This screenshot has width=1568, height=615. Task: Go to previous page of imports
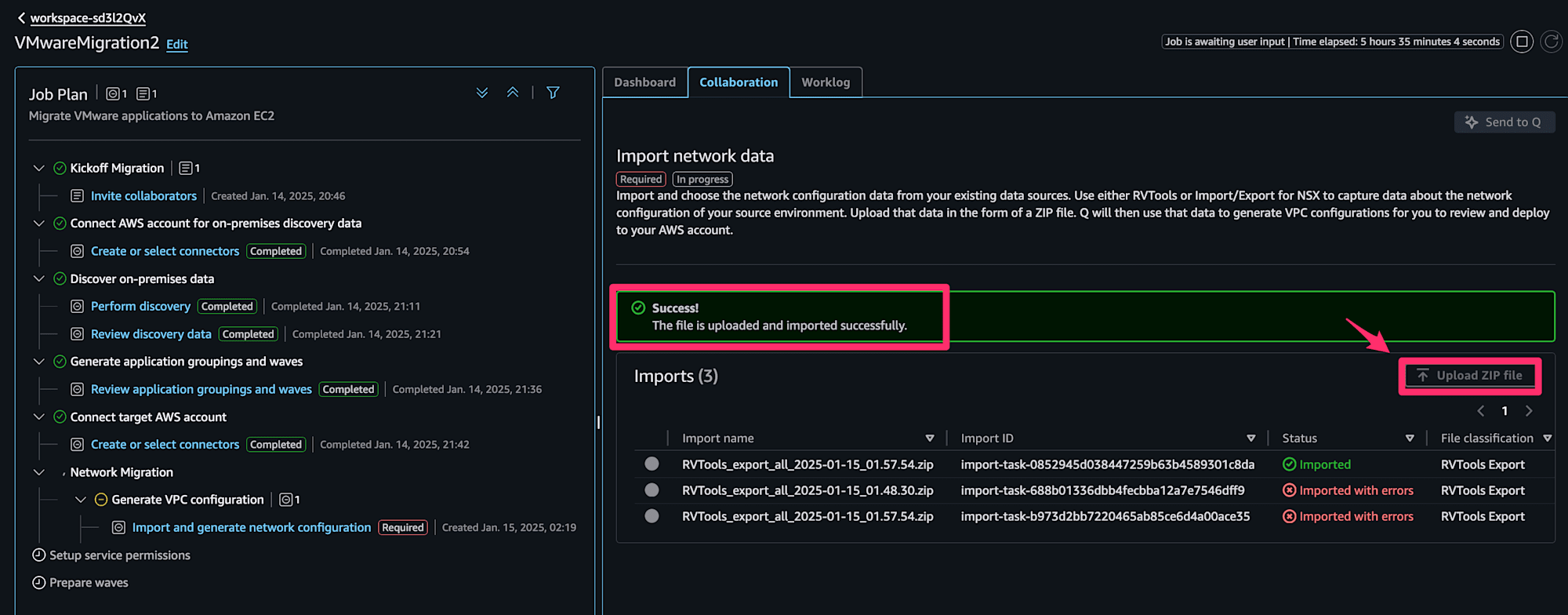pos(1481,411)
